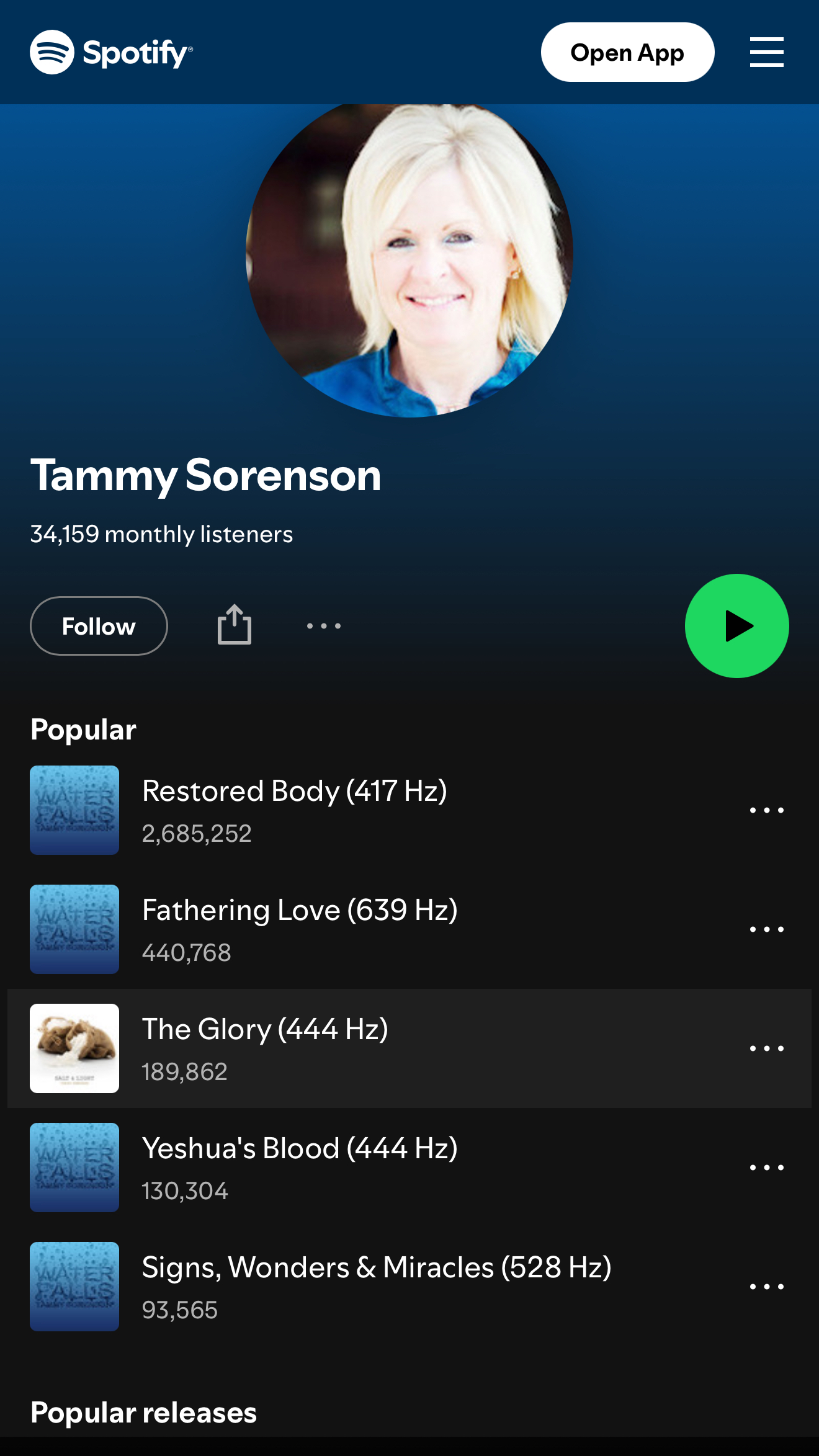Click the Salt & Light album cover thumbnail

coord(74,1048)
